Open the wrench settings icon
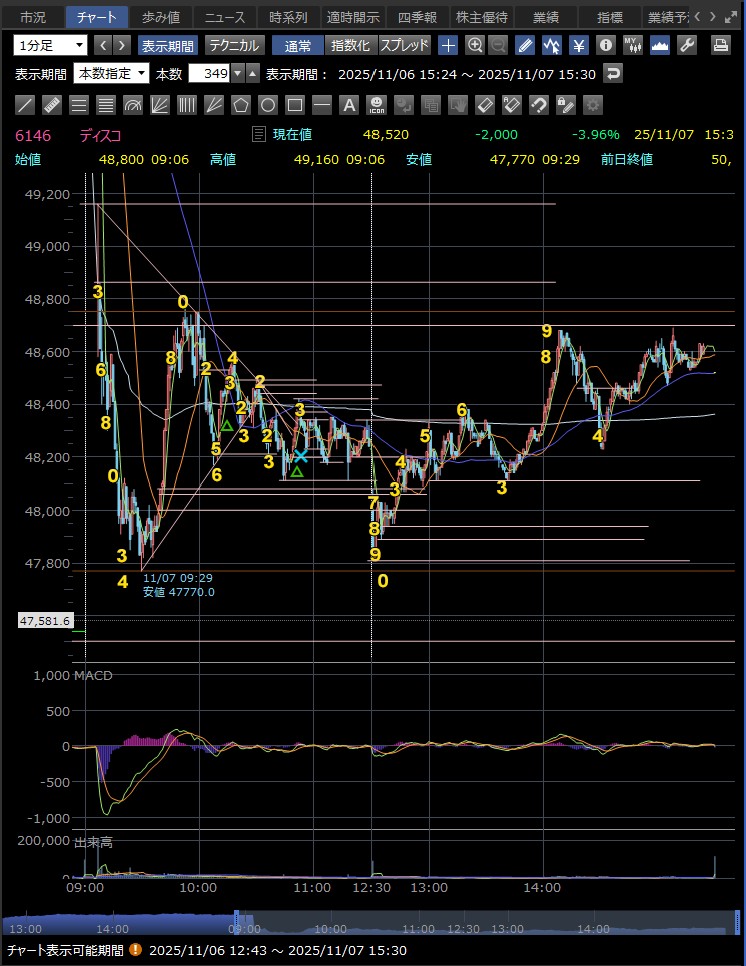The image size is (746, 966). pos(687,45)
